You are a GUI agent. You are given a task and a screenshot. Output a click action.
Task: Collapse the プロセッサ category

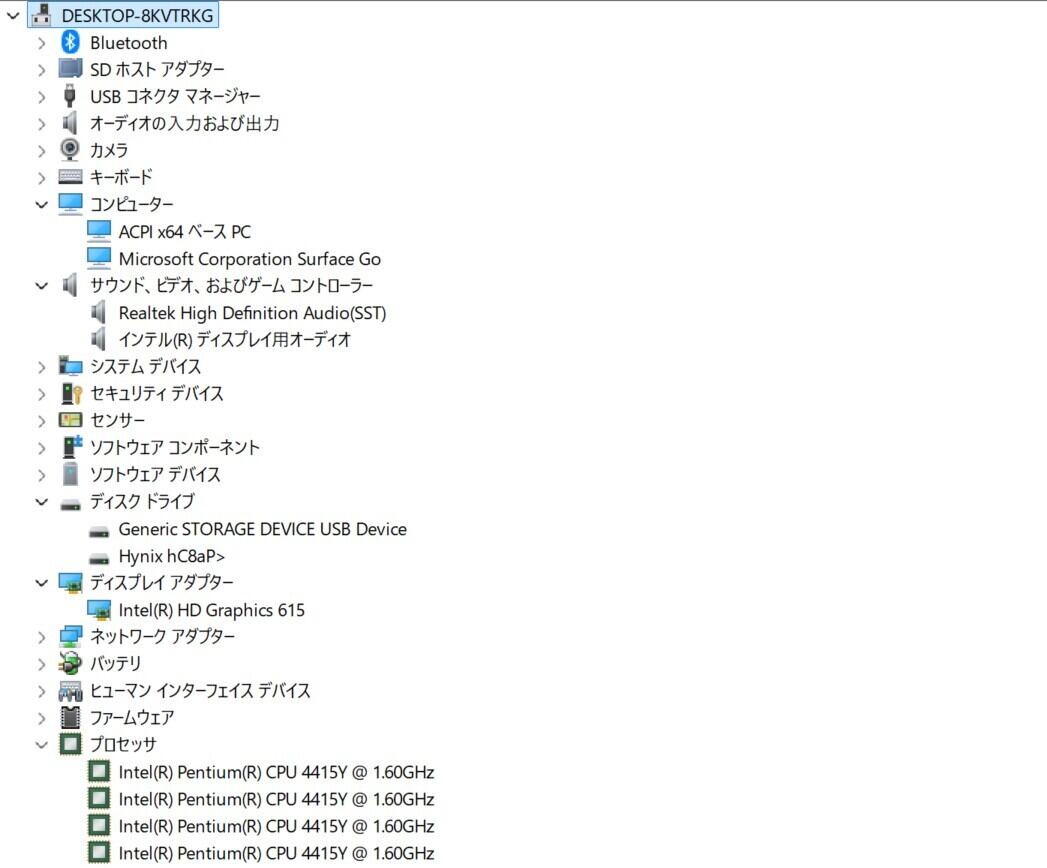click(41, 744)
